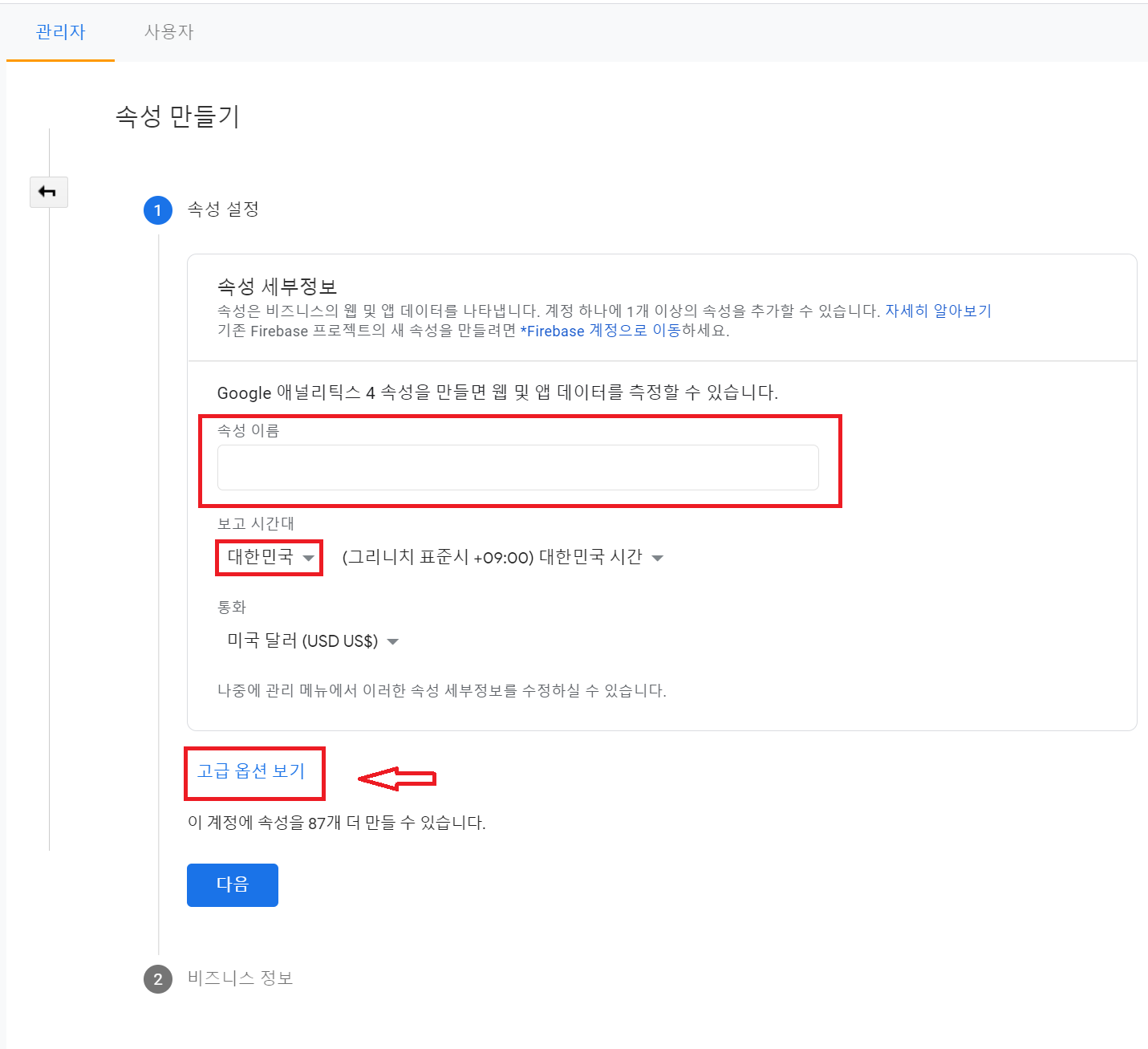Follow the Firebase 계정으로 이동 link
Image resolution: width=1148 pixels, height=1049 pixels.
click(x=600, y=331)
